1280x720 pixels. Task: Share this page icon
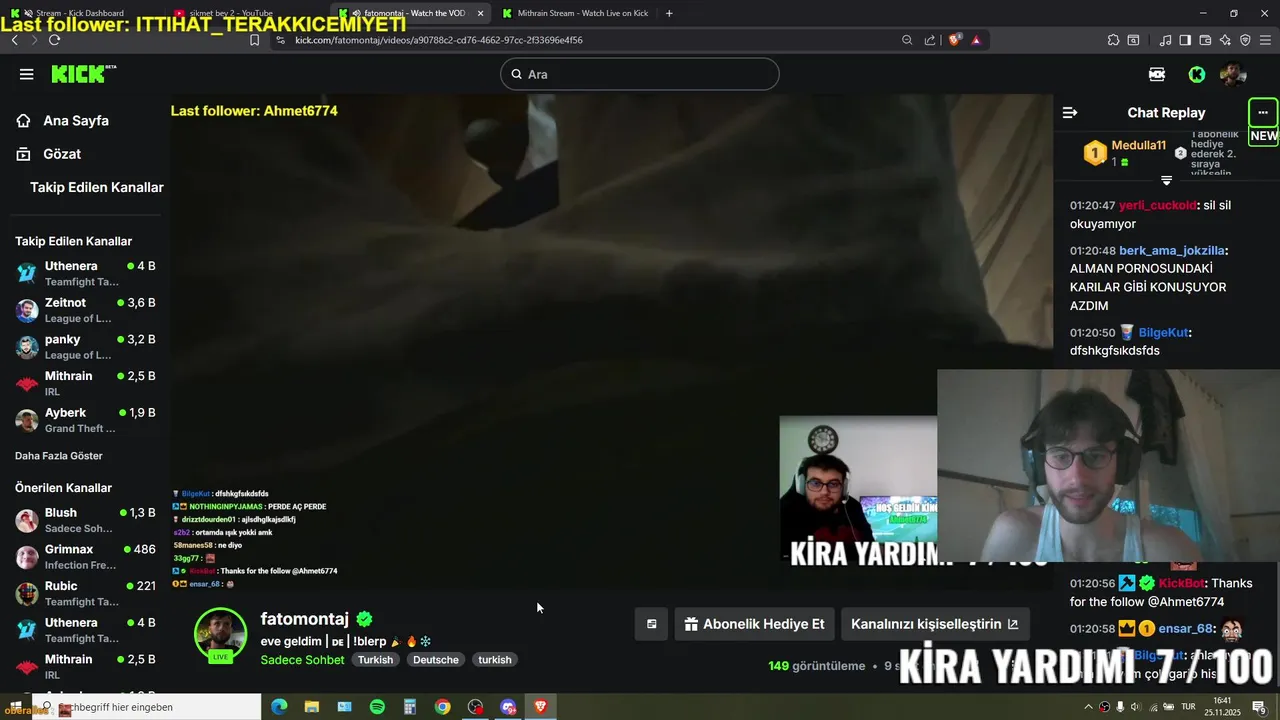pos(930,40)
